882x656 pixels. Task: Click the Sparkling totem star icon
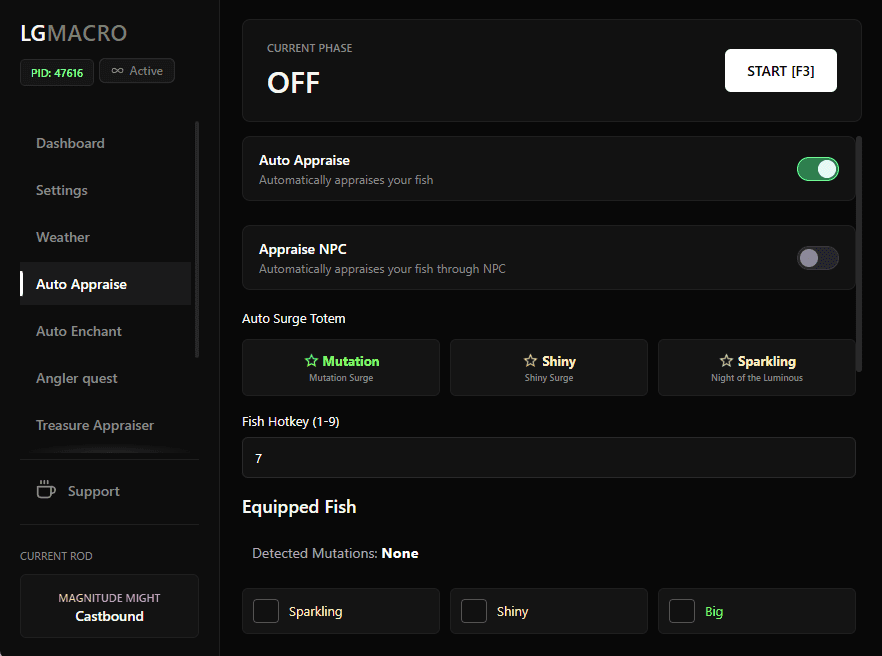pyautogui.click(x=726, y=361)
